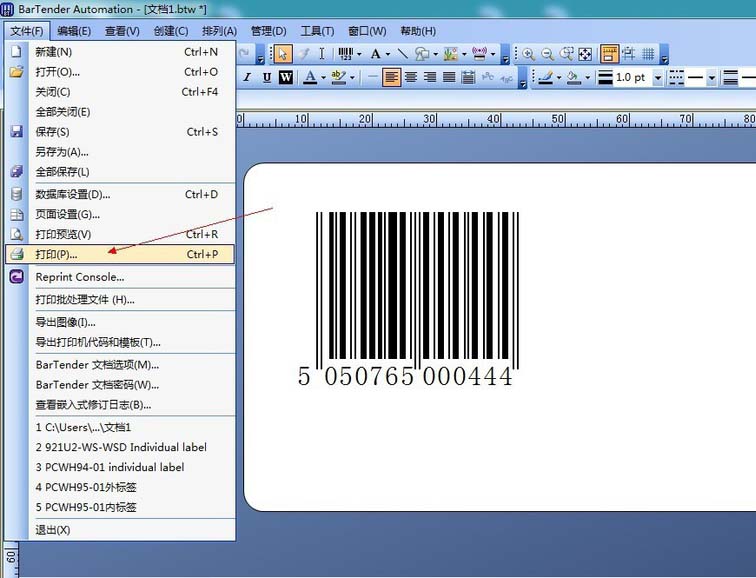This screenshot has width=756, height=578.
Task: Open the 创建(C) menu
Action: click(x=171, y=31)
